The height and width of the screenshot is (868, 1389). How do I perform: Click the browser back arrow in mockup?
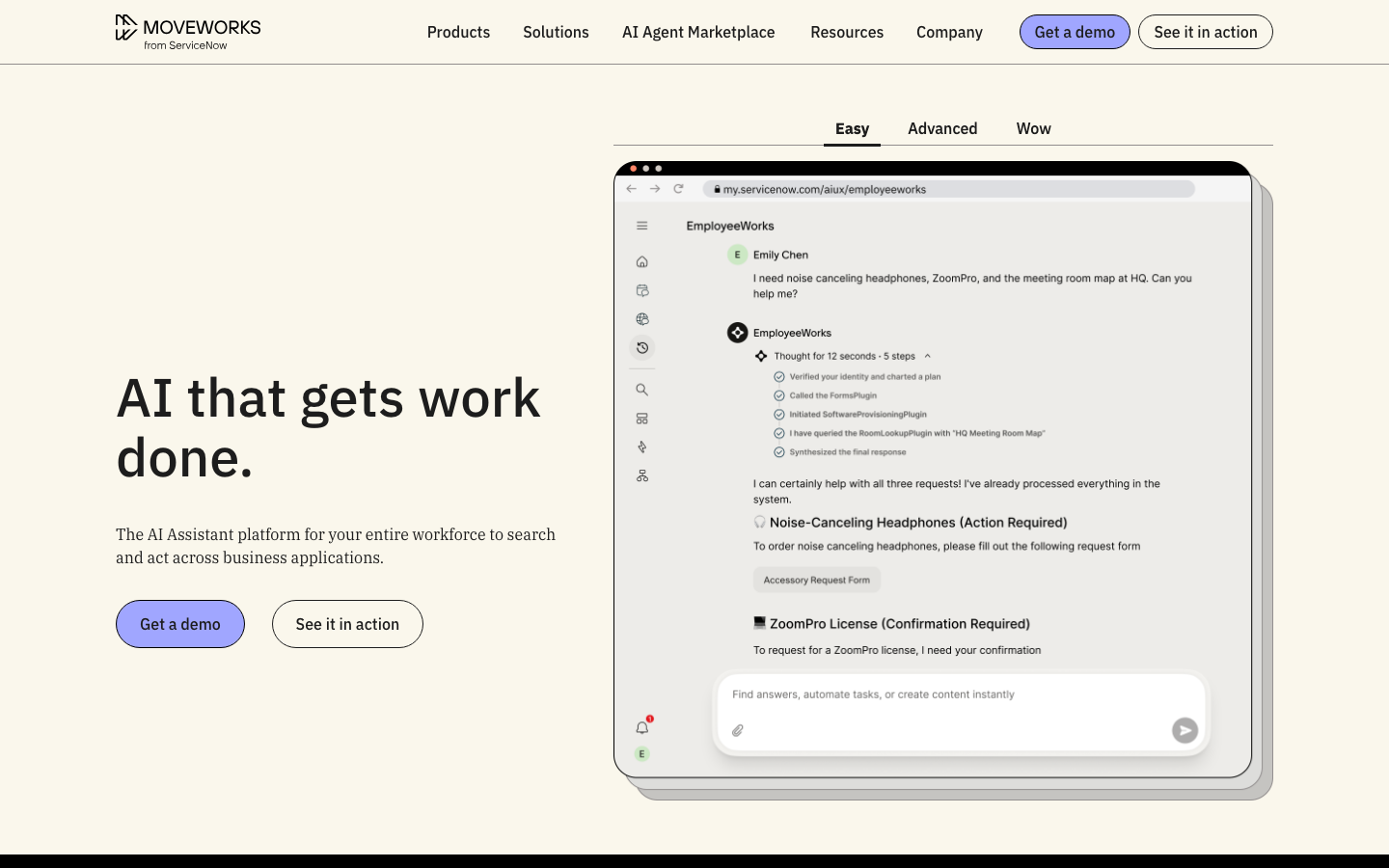(x=632, y=189)
